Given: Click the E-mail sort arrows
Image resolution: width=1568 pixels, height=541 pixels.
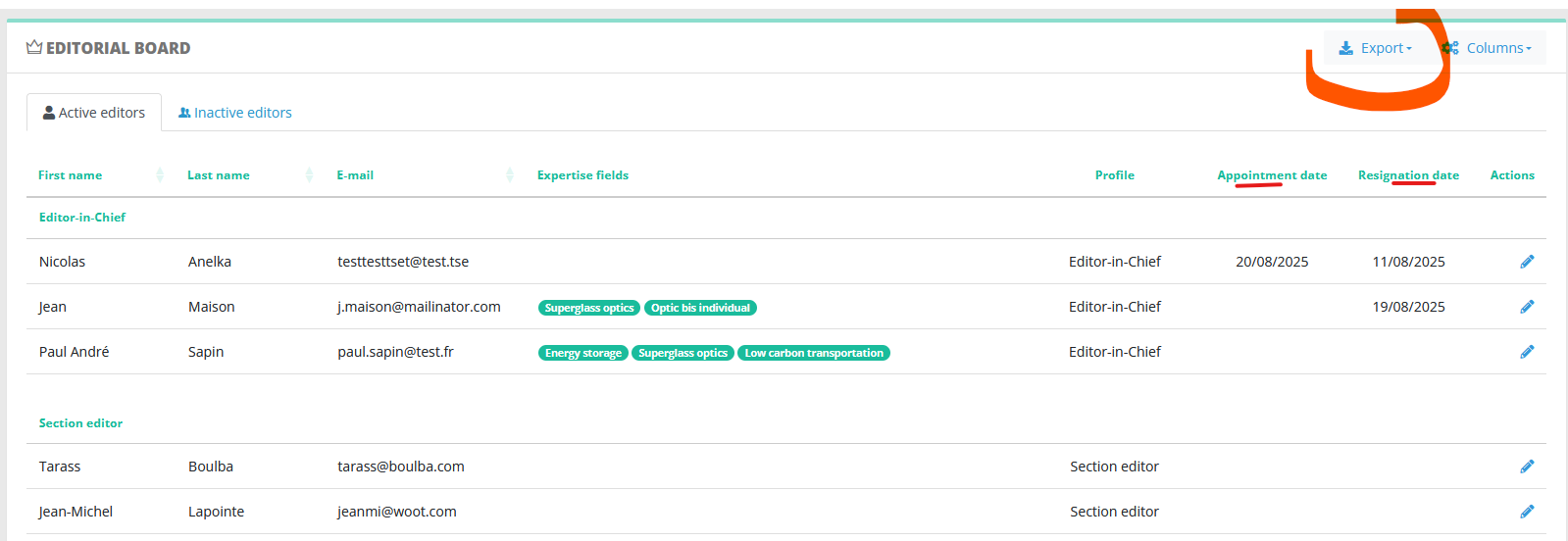Looking at the screenshot, I should [x=510, y=175].
